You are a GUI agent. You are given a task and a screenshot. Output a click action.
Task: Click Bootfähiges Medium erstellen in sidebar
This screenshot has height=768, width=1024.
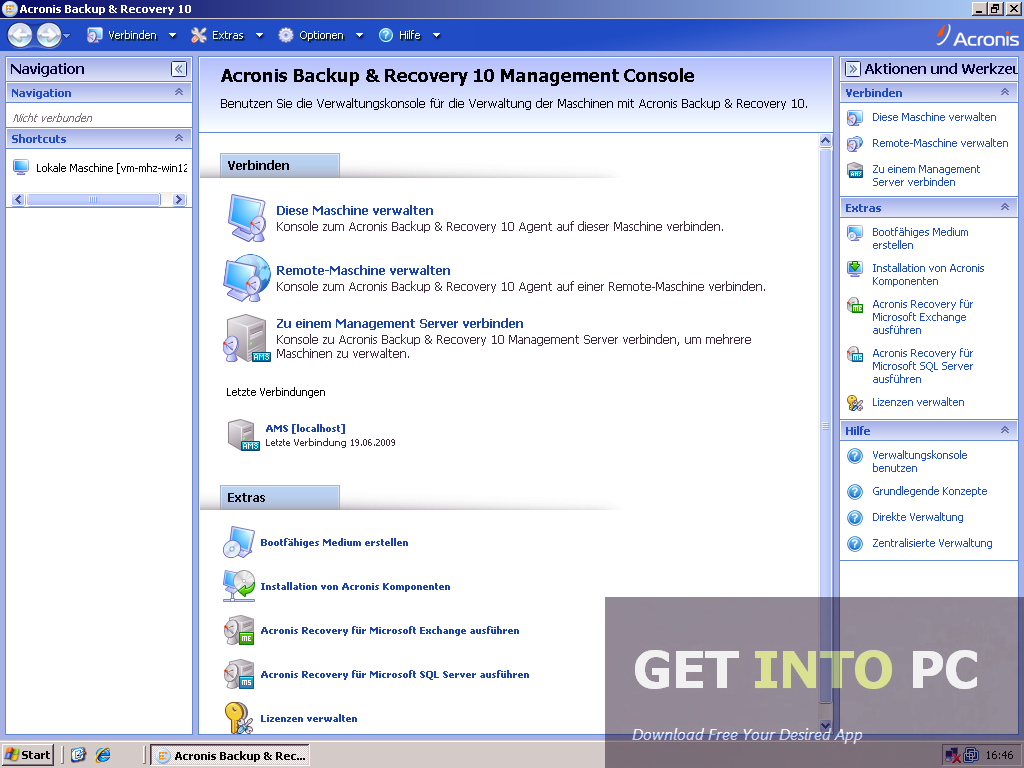tap(920, 238)
